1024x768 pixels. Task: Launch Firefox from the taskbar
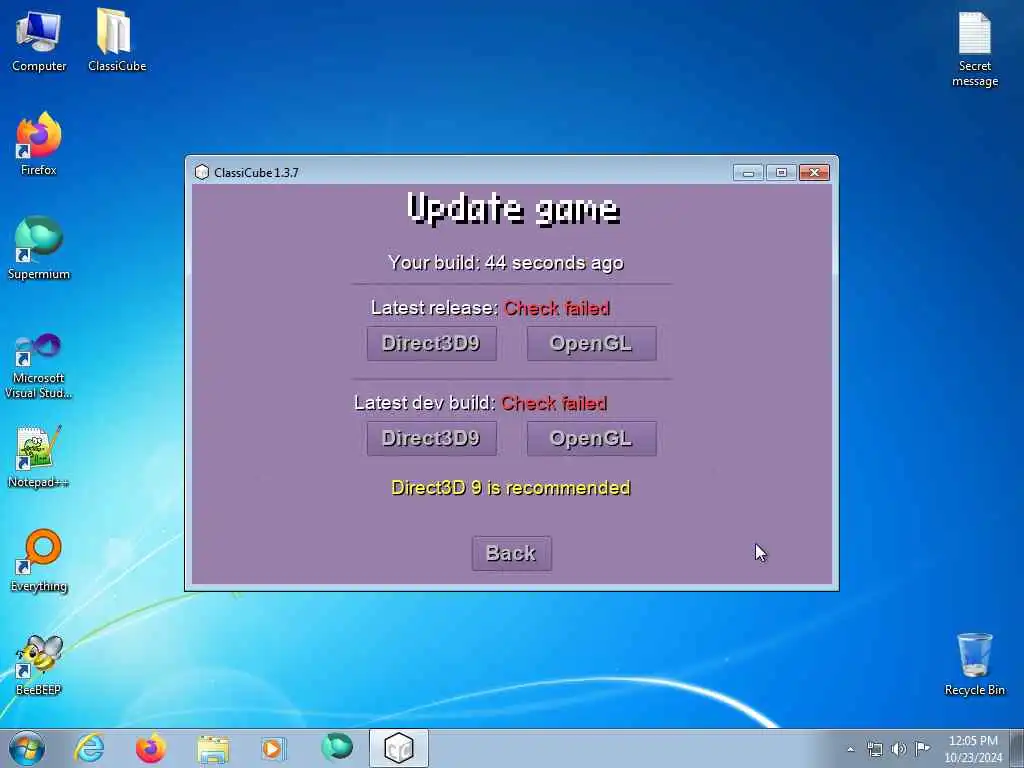point(150,748)
